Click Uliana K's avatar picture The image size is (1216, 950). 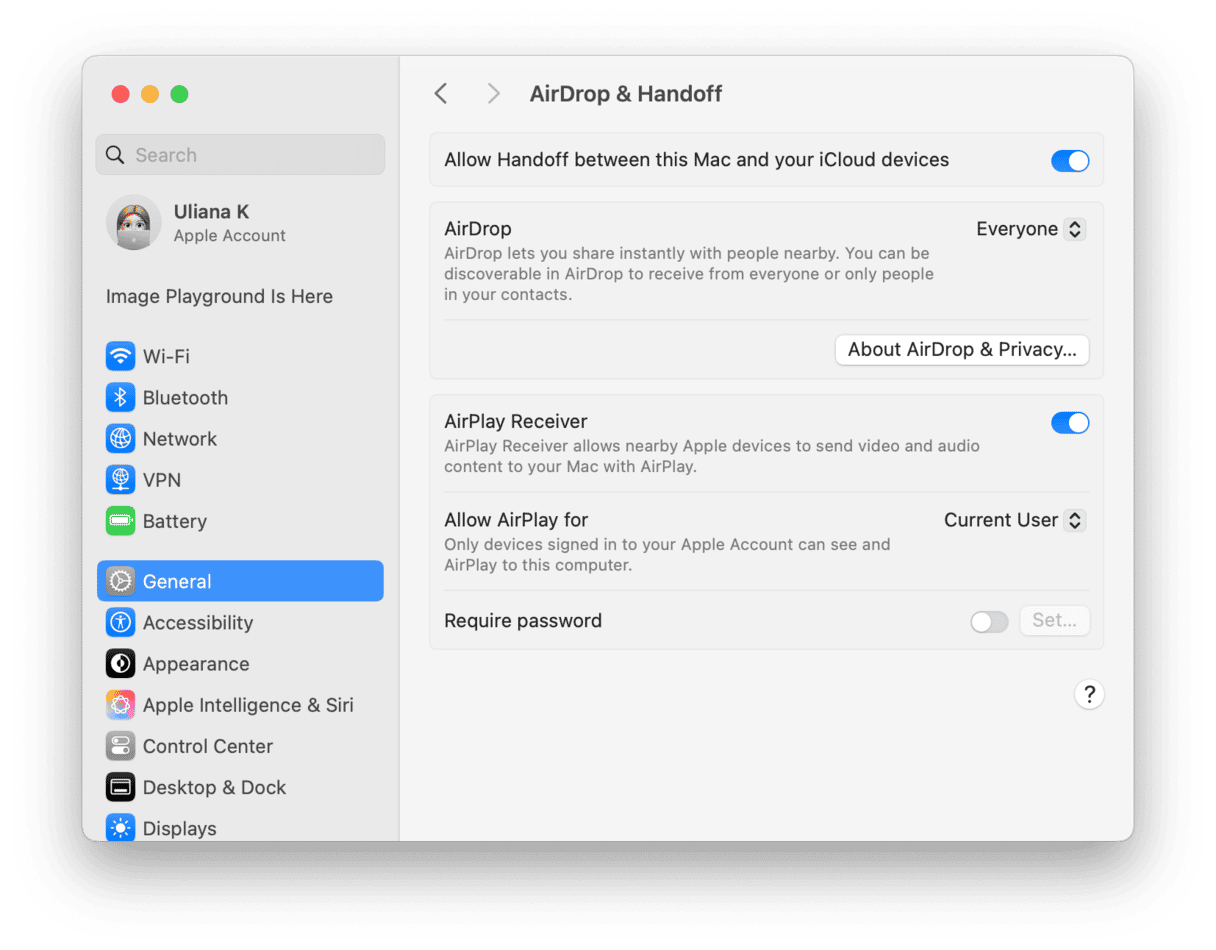tap(134, 222)
